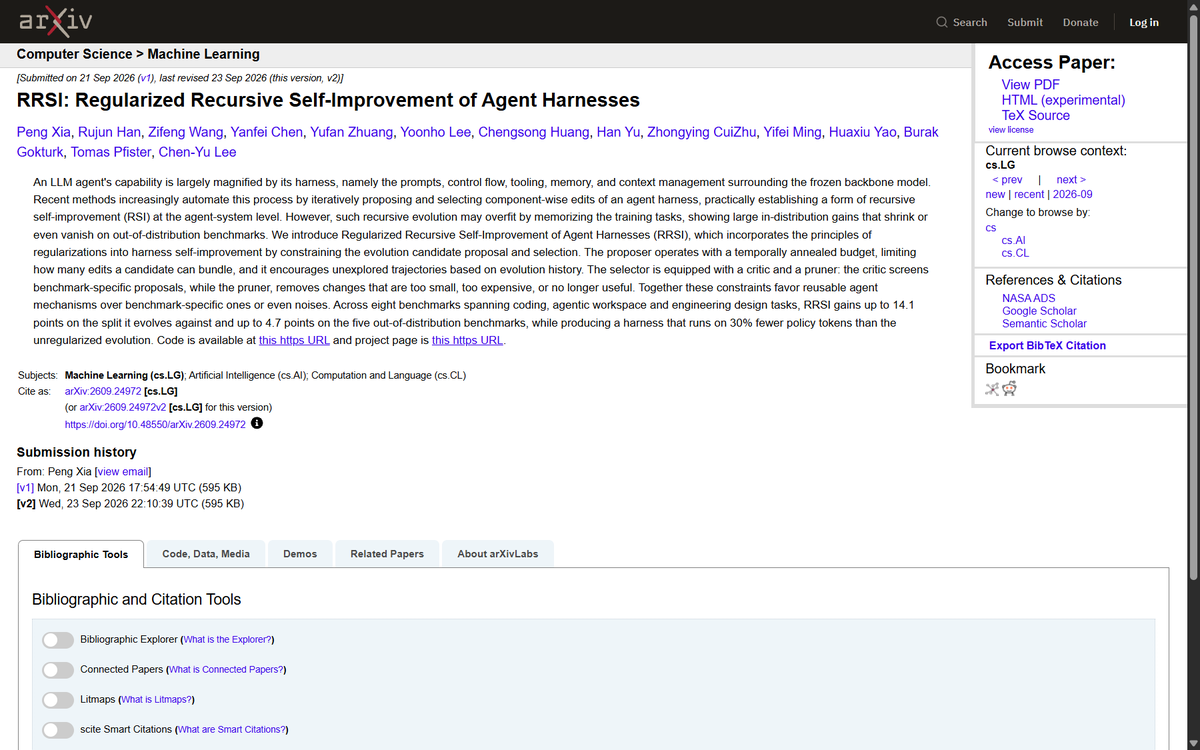The width and height of the screenshot is (1200, 750).
Task: Click author Peng Xia
Action: point(44,132)
